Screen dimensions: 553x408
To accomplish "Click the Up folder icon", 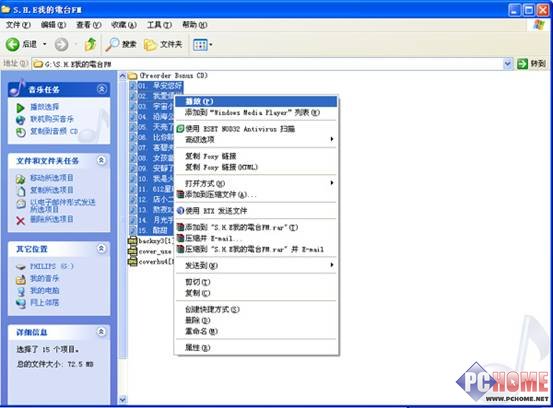I will 90,44.
